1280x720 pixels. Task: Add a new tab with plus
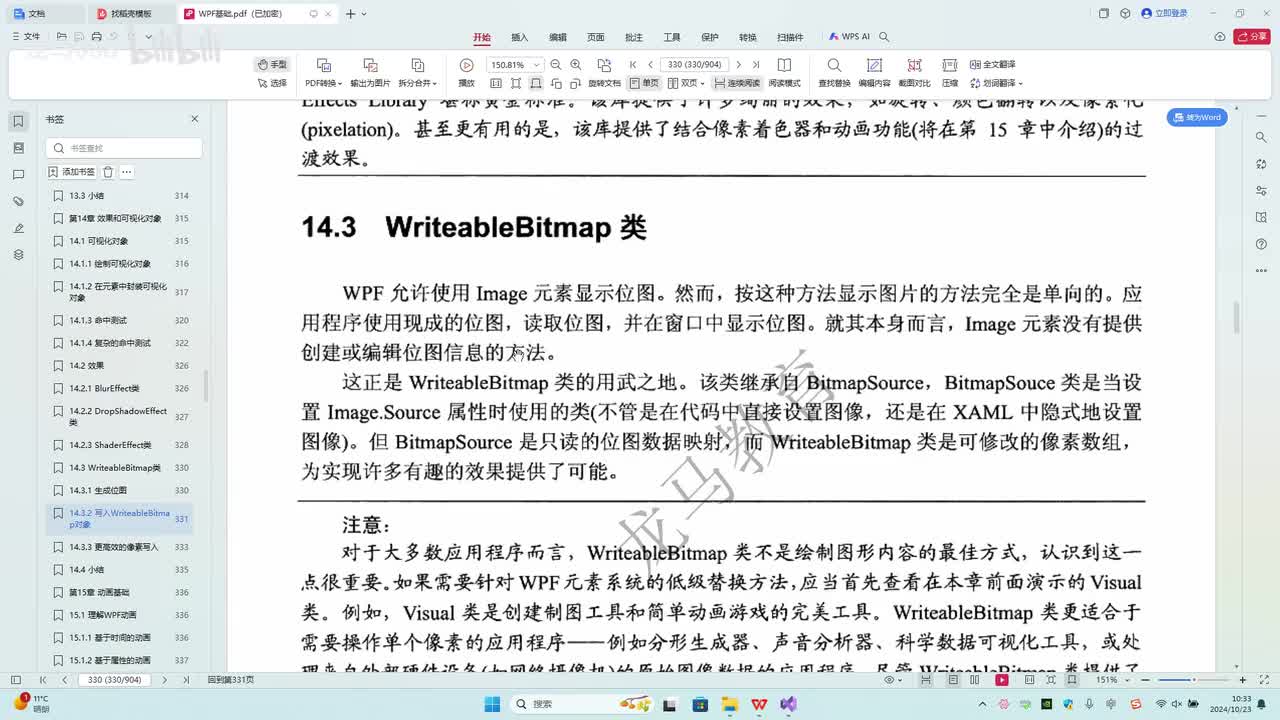(x=350, y=14)
